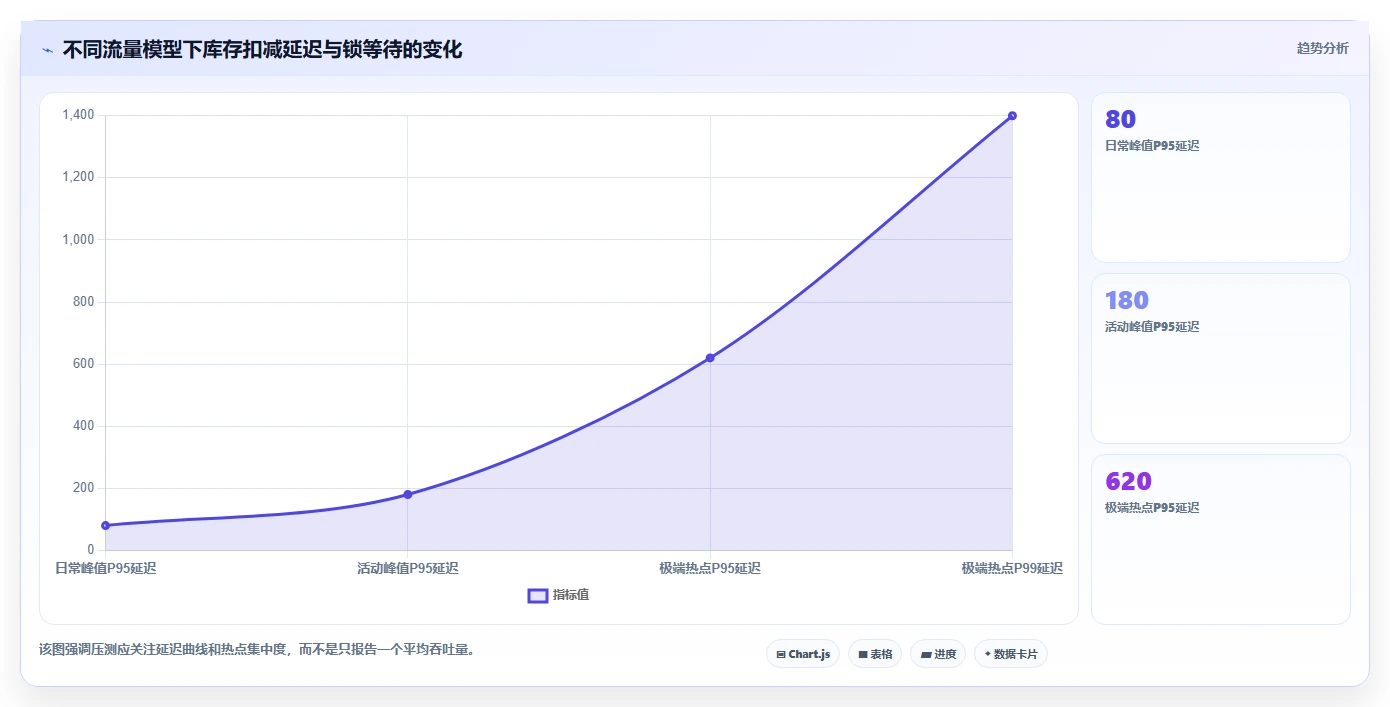The height and width of the screenshot is (707, 1390).
Task: Click the 指标值 legend color box
Action: pyautogui.click(x=538, y=596)
